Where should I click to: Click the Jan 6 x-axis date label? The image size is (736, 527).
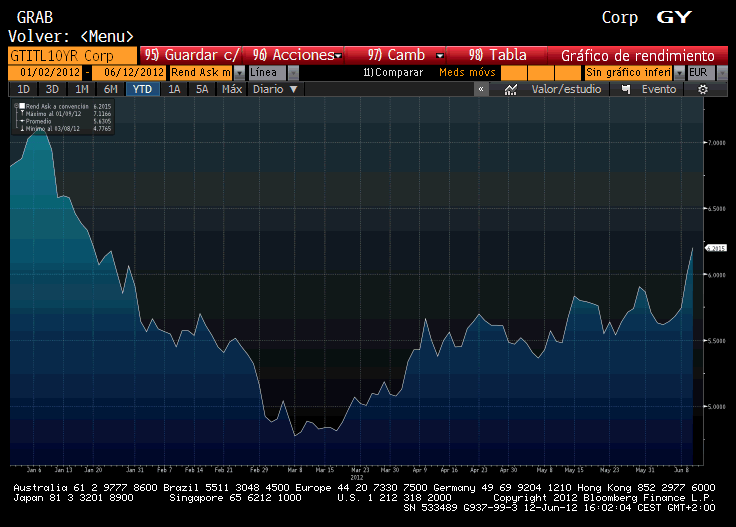pos(34,470)
